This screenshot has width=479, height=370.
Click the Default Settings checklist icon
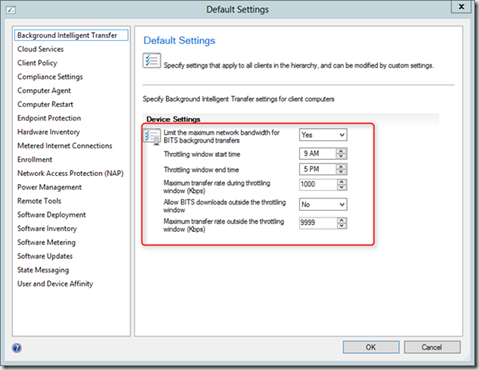tap(152, 60)
